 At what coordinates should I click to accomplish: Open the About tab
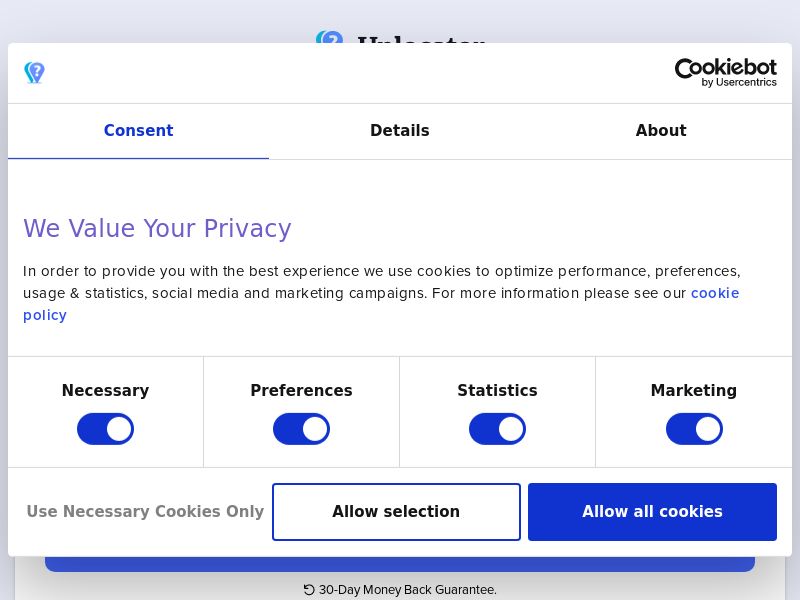click(661, 131)
